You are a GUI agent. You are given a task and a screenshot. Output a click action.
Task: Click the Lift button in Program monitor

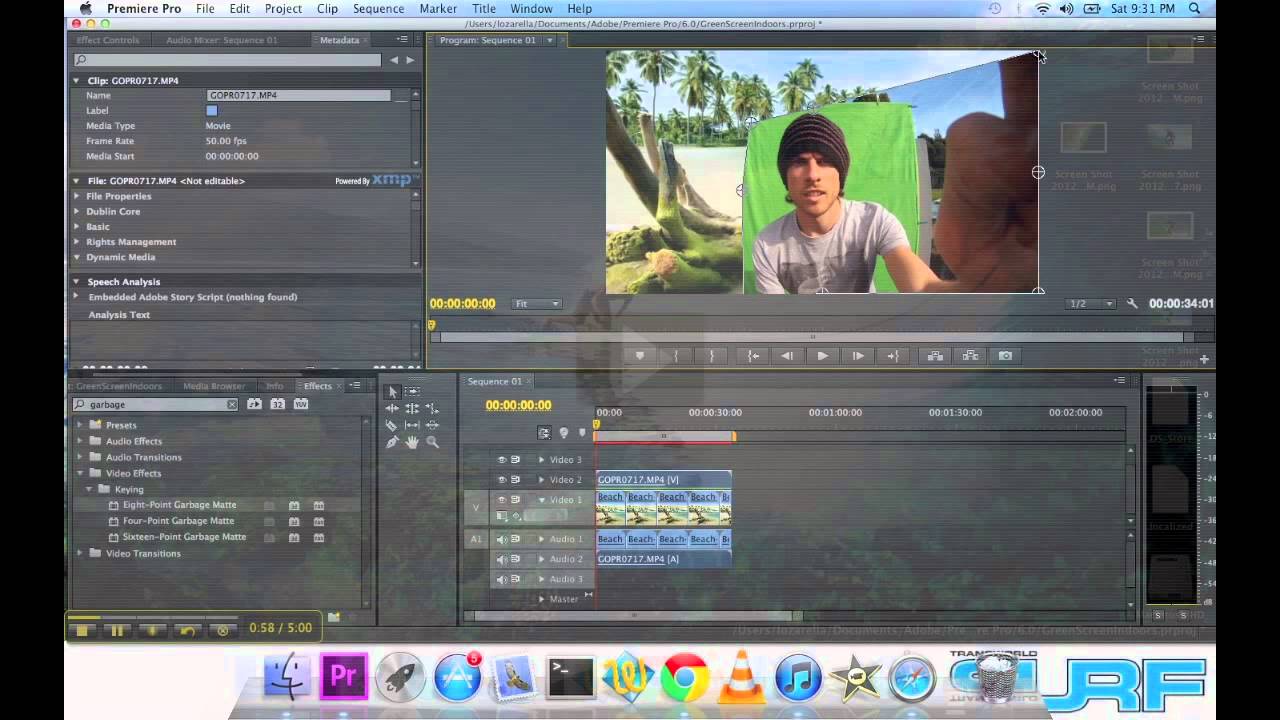pos(934,356)
